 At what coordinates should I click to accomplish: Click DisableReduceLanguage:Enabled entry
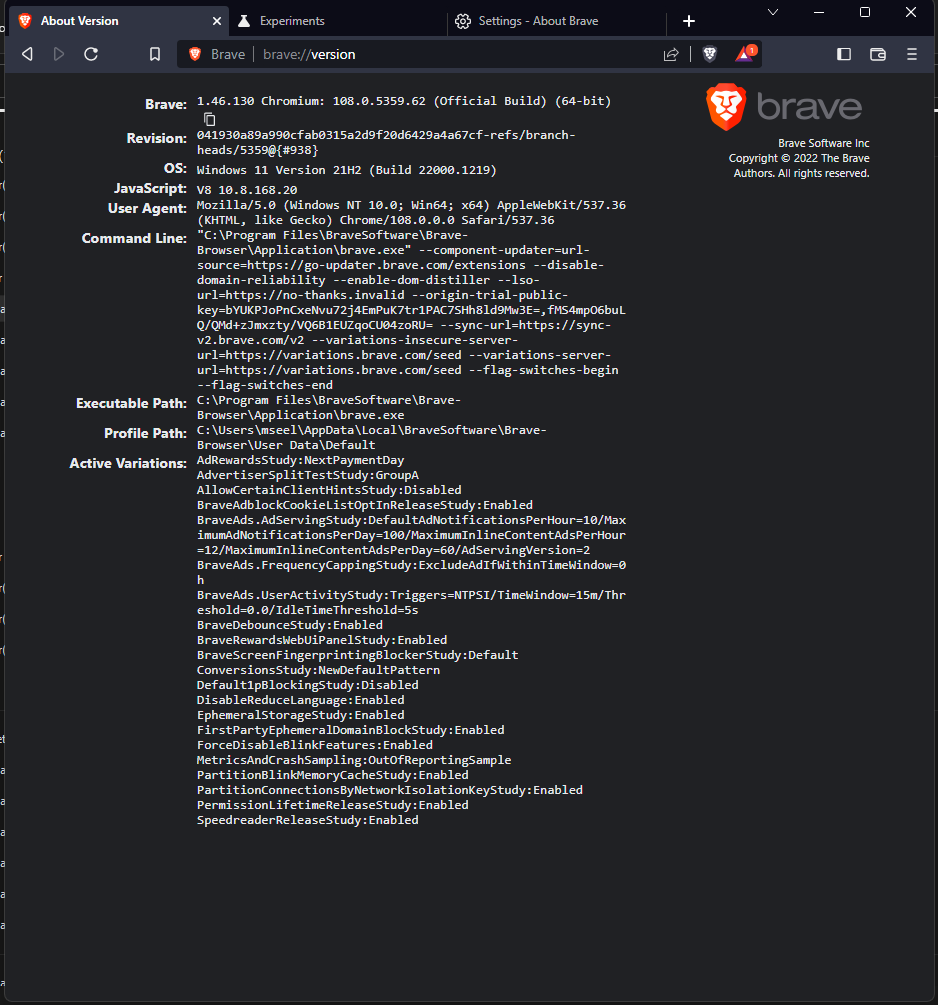click(301, 700)
